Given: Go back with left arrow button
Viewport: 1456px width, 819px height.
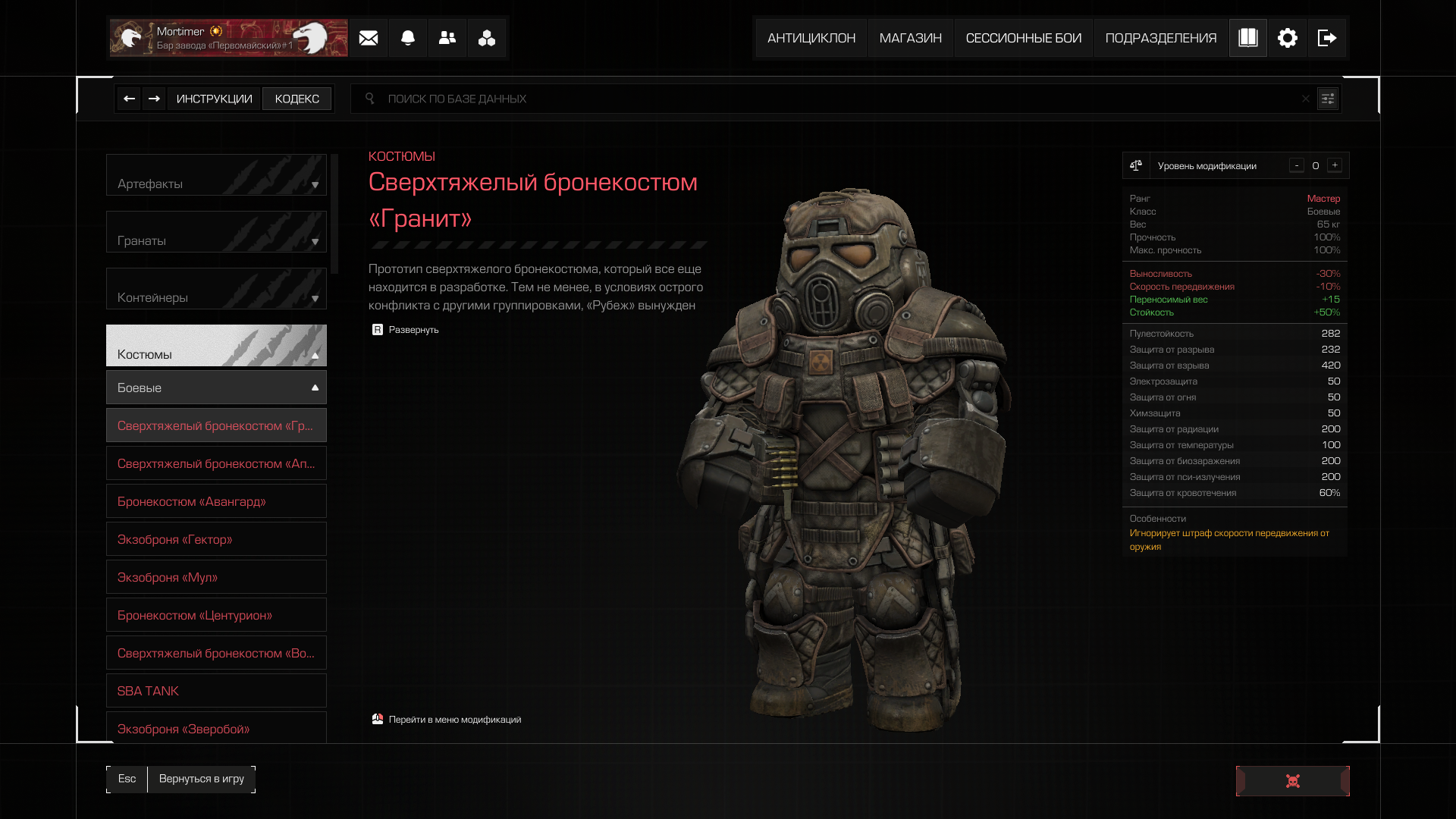Looking at the screenshot, I should pos(129,99).
